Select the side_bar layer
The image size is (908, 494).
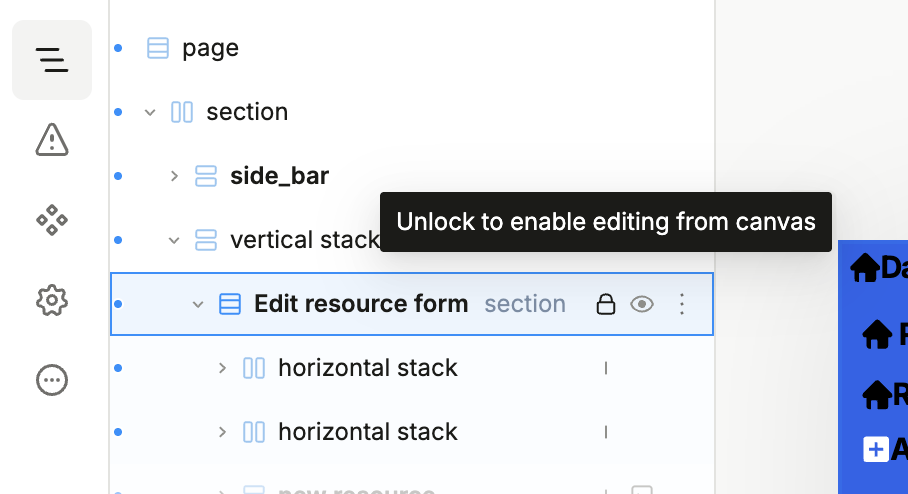(x=280, y=176)
